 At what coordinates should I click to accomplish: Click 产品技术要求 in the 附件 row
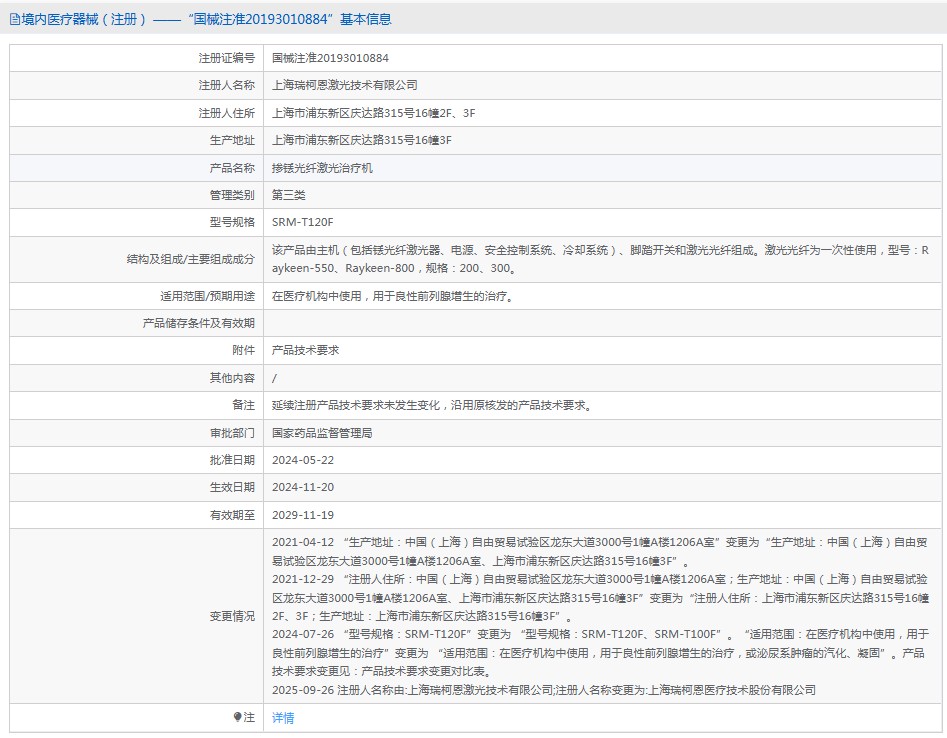[x=305, y=350]
